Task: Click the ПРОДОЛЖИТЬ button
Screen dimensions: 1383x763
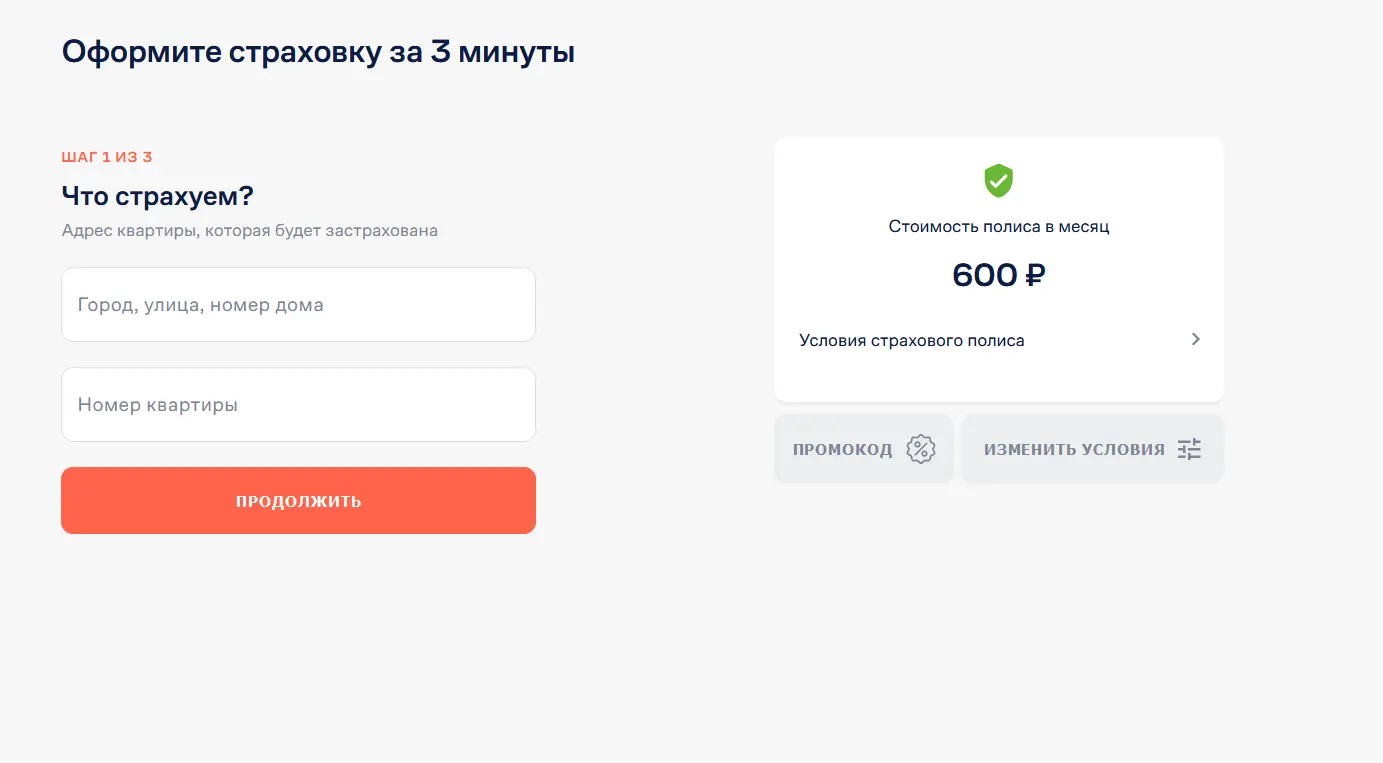Action: click(298, 500)
